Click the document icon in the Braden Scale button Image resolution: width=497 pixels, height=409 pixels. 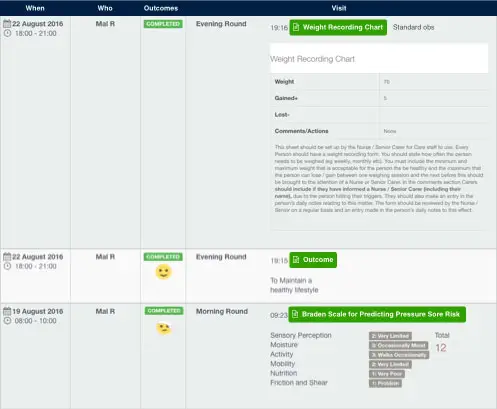(295, 314)
